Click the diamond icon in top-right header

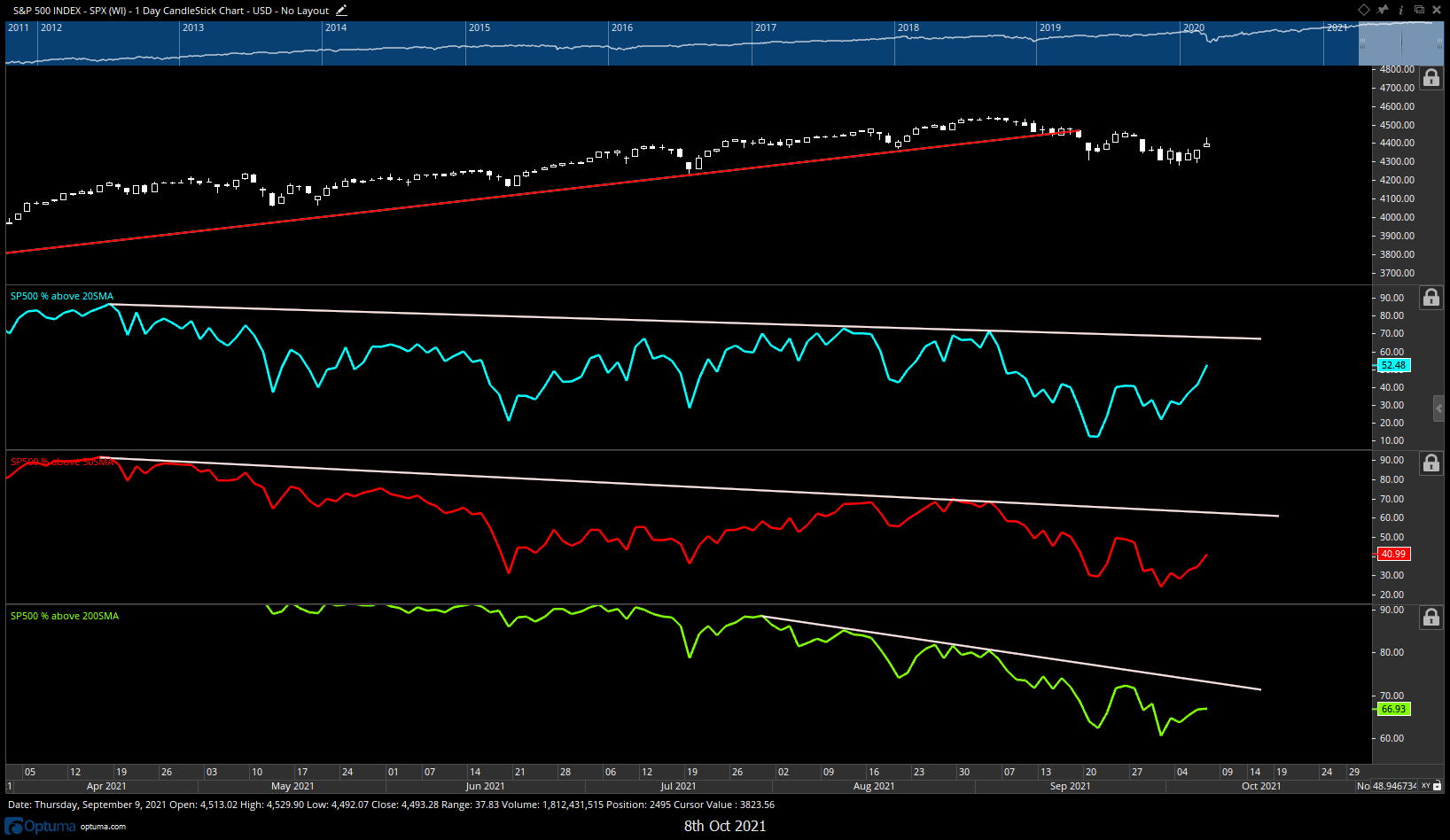(1364, 10)
